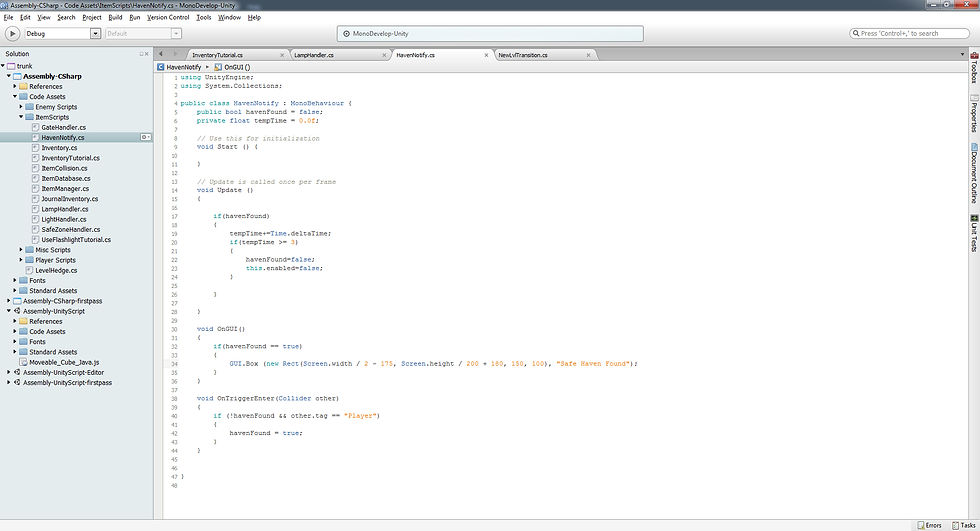
Task: Expand the Enemy Scripts folder
Action: (x=21, y=107)
